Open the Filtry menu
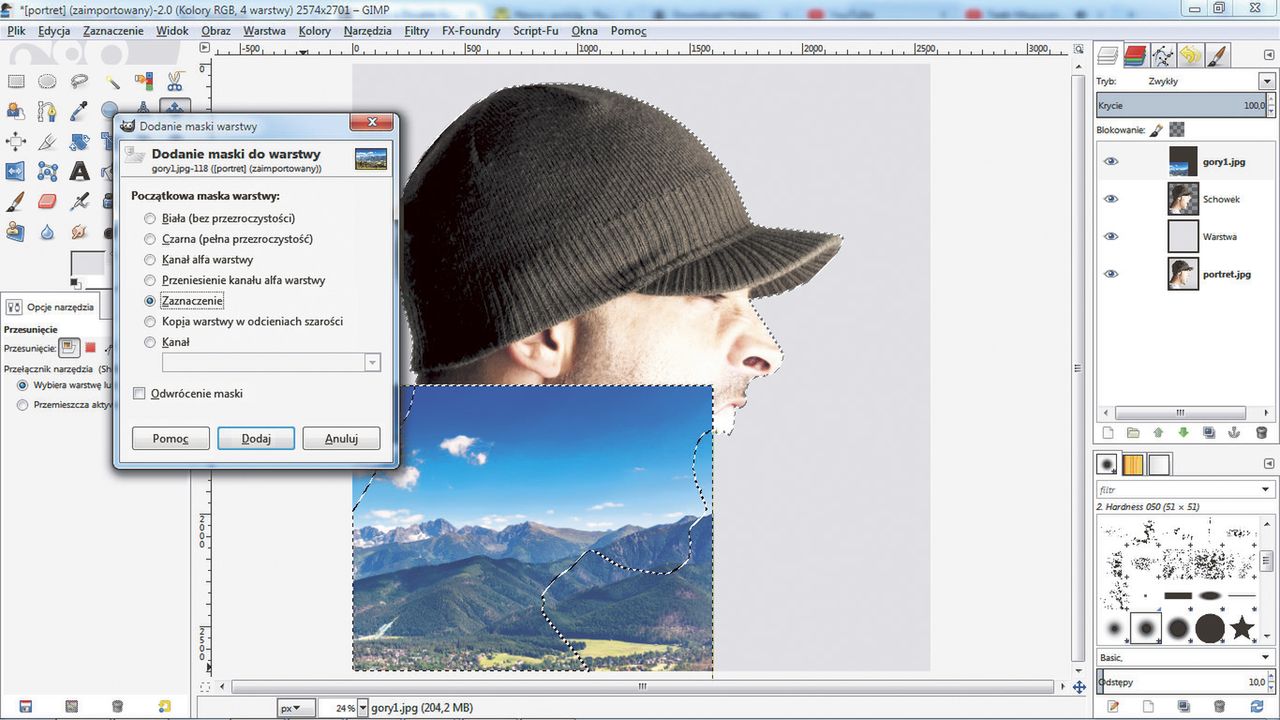This screenshot has height=720, width=1280. (417, 31)
